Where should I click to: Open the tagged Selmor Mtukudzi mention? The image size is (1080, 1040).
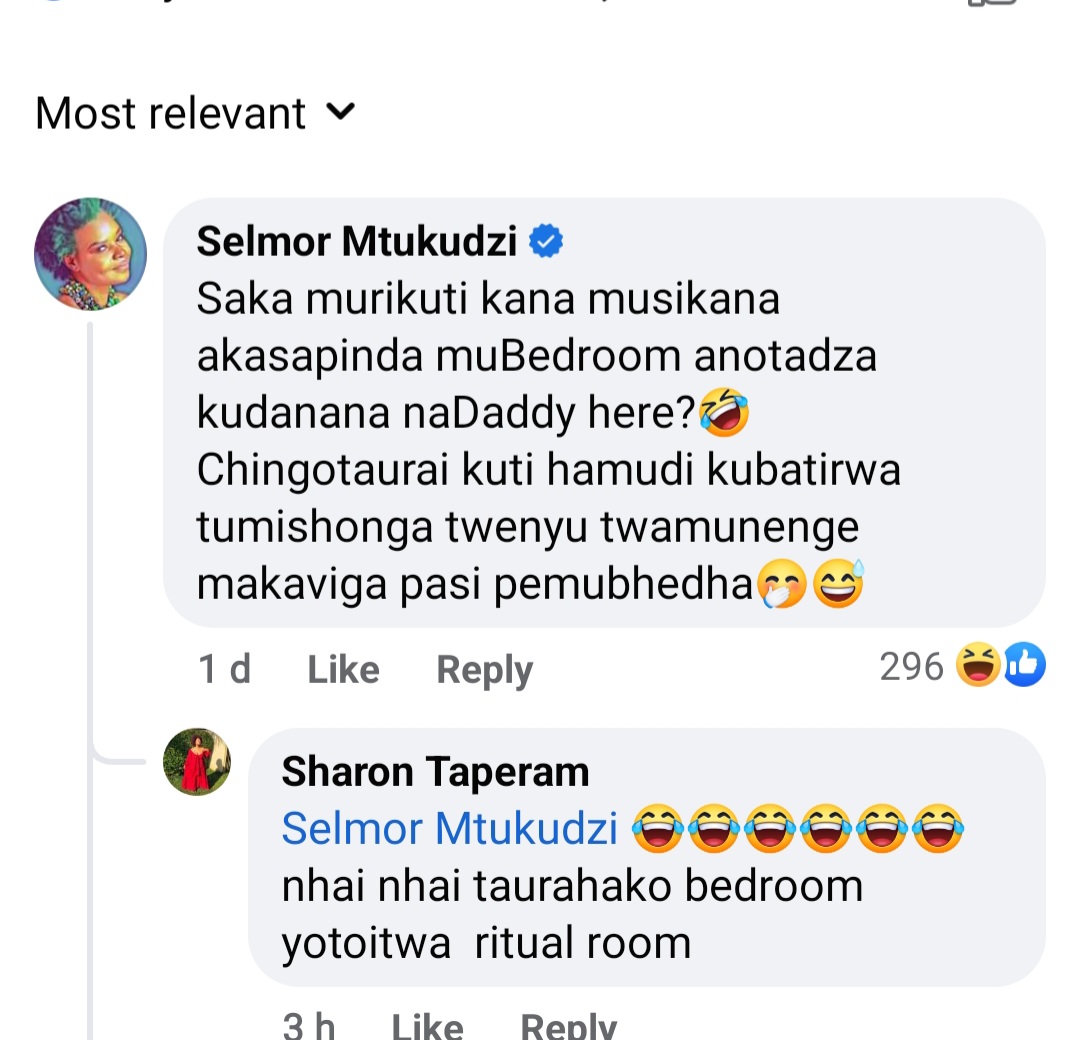click(450, 828)
